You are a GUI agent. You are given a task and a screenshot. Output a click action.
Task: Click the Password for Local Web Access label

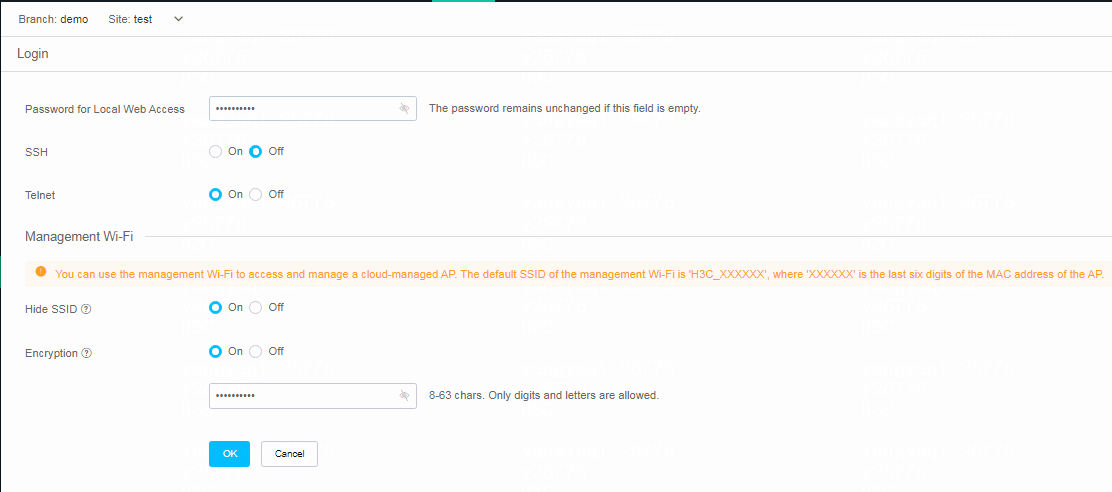coord(105,109)
